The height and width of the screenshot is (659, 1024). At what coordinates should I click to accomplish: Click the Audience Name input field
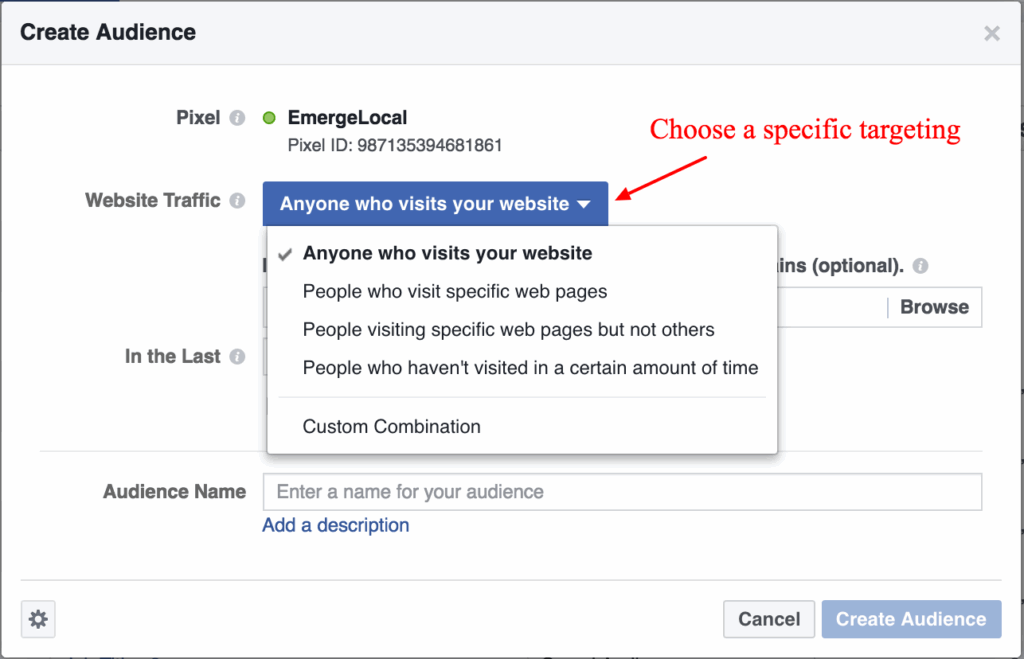pyautogui.click(x=622, y=491)
